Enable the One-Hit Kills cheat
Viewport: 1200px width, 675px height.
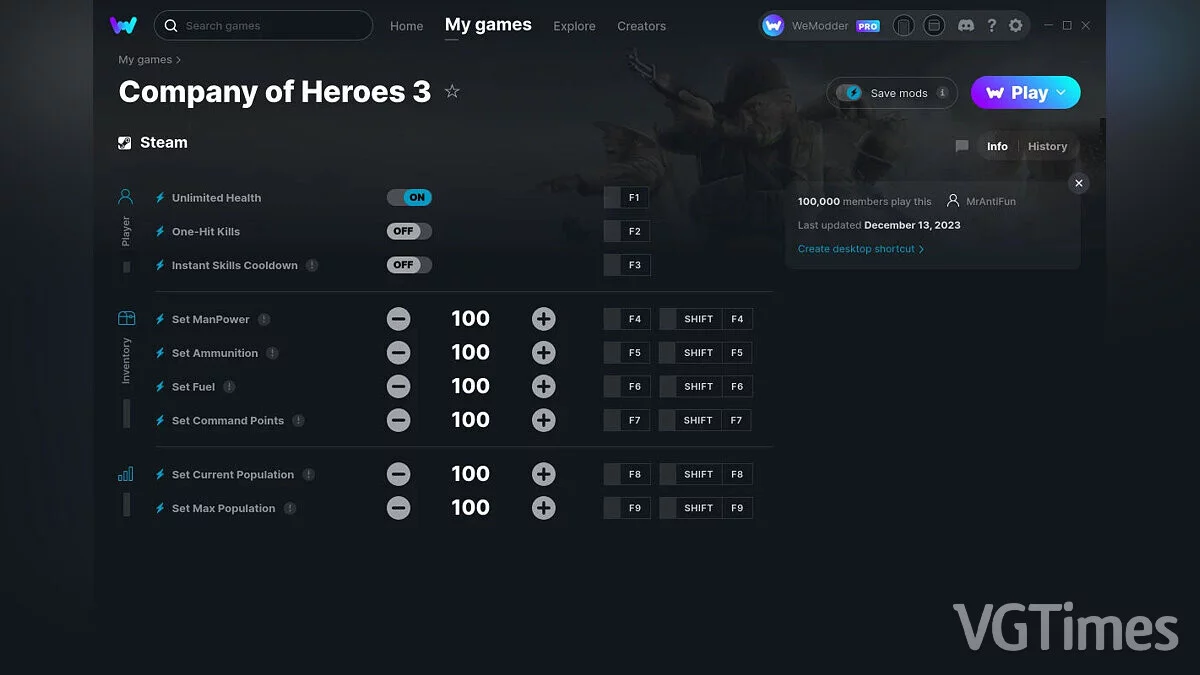coord(408,231)
